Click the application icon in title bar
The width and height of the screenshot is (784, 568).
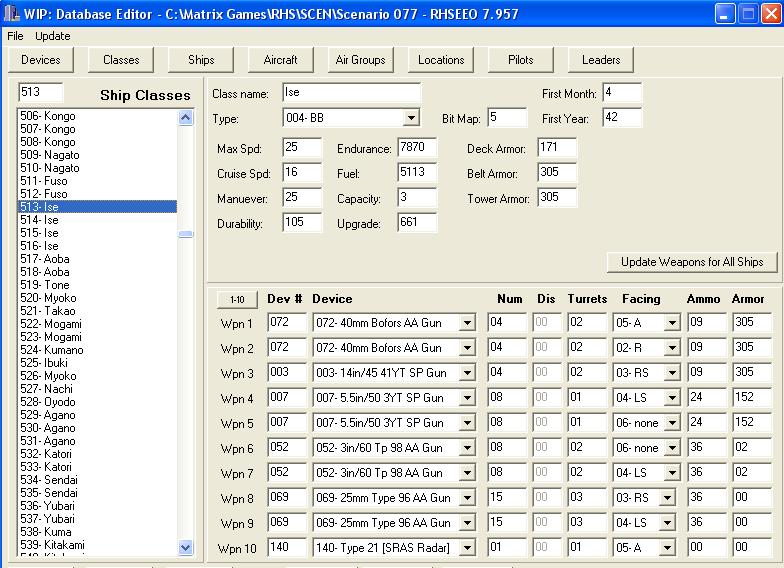pos(12,13)
